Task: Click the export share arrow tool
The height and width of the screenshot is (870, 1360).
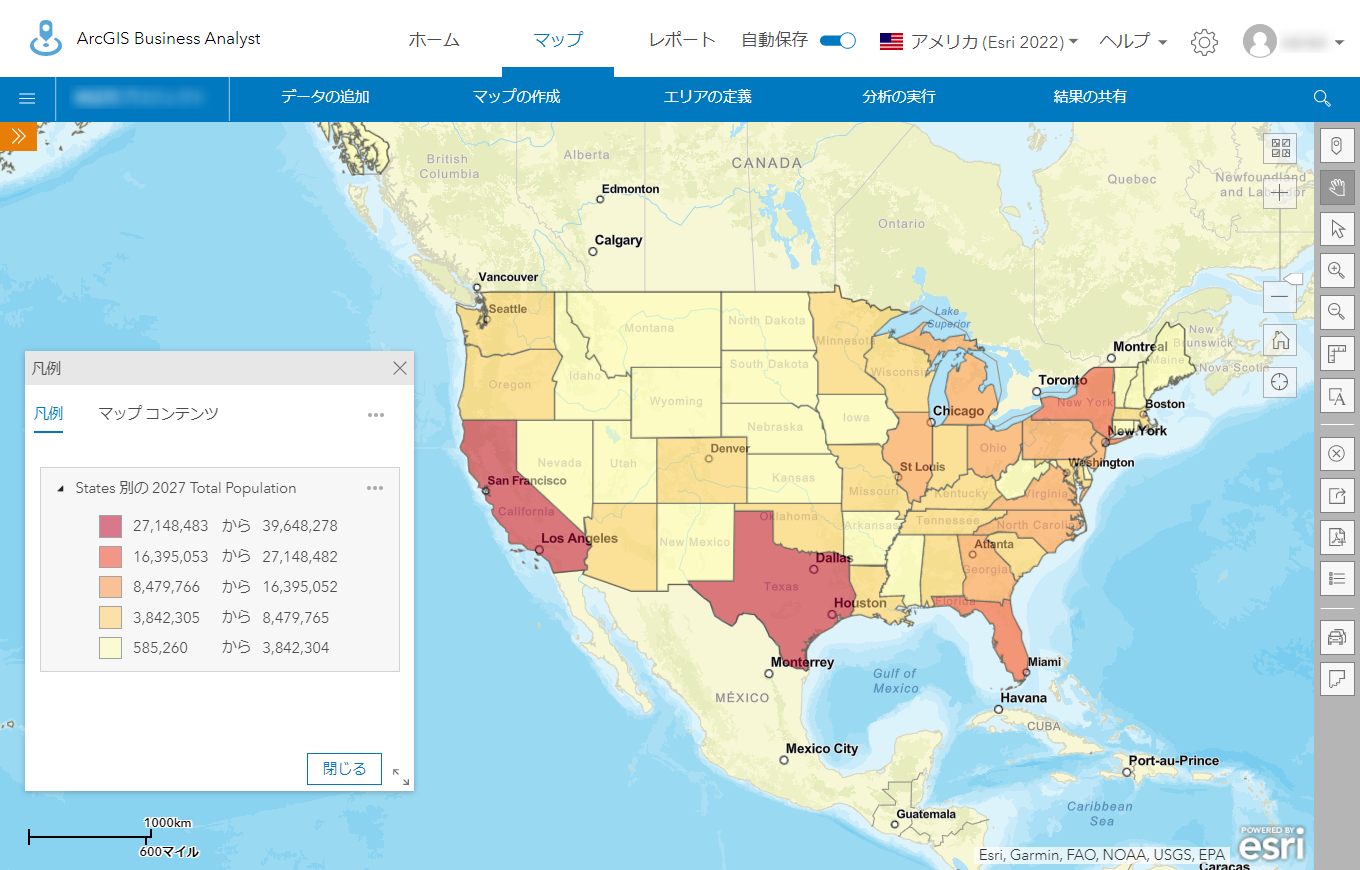Action: click(x=1337, y=495)
